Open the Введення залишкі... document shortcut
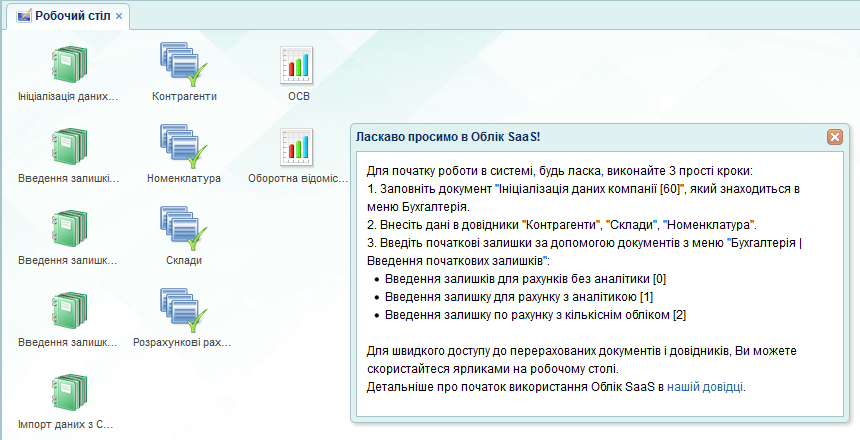Image resolution: width=860 pixels, height=440 pixels. pyautogui.click(x=69, y=147)
